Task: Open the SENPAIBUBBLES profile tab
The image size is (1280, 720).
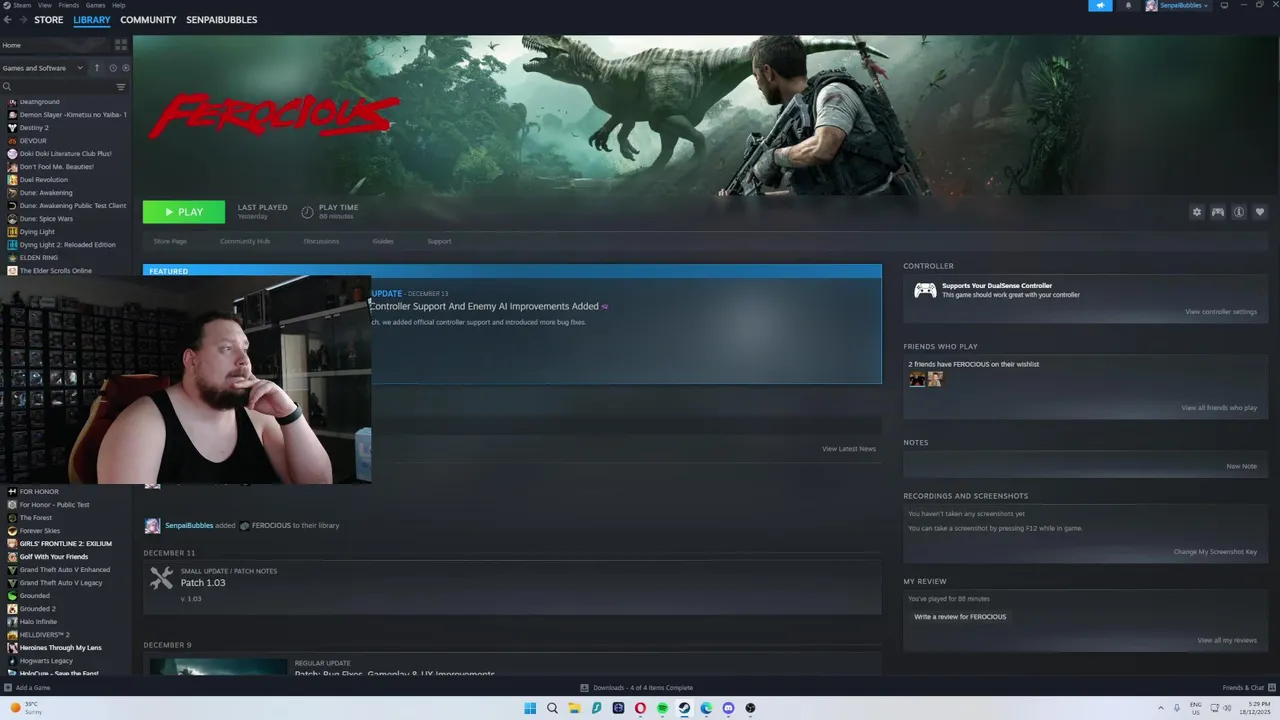Action: 221,20
